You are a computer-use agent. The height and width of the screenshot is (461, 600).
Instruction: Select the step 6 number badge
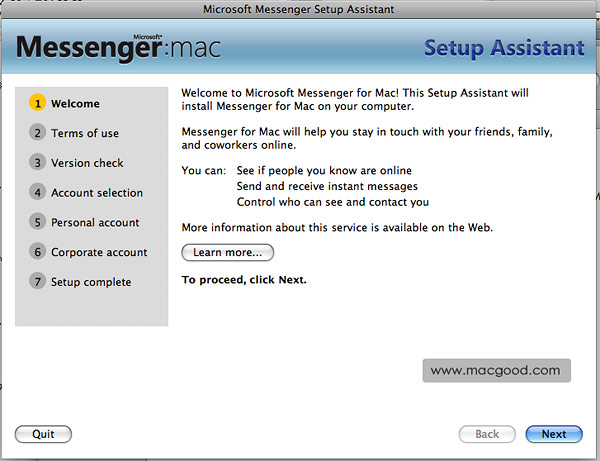click(38, 252)
